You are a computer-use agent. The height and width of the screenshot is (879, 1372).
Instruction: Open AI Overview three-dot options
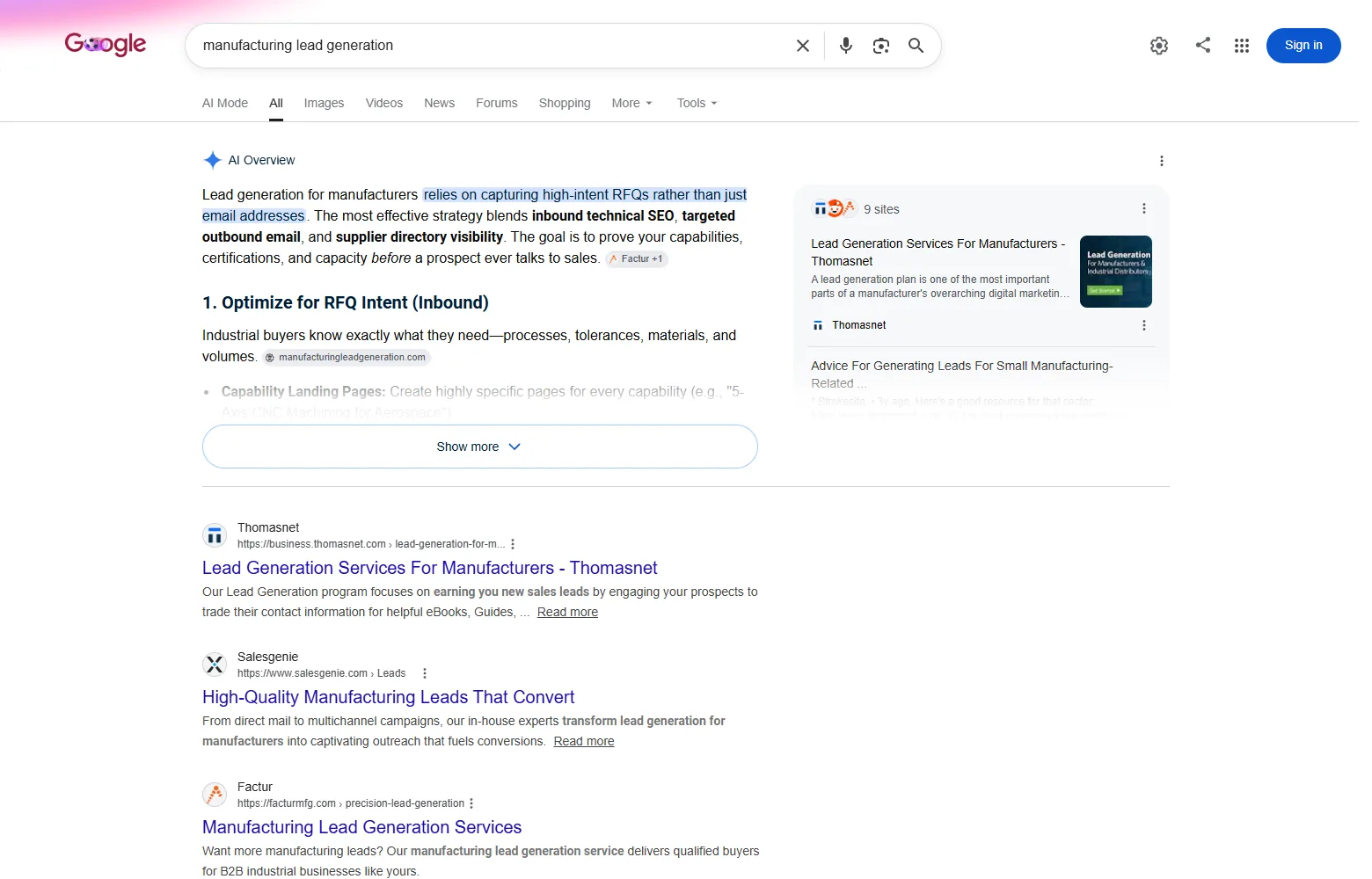tap(1162, 161)
